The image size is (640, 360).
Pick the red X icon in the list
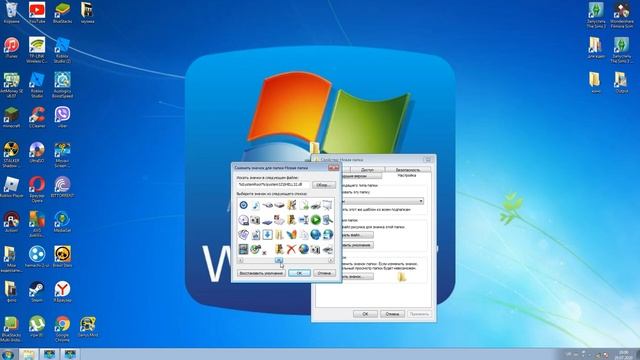pos(291,249)
